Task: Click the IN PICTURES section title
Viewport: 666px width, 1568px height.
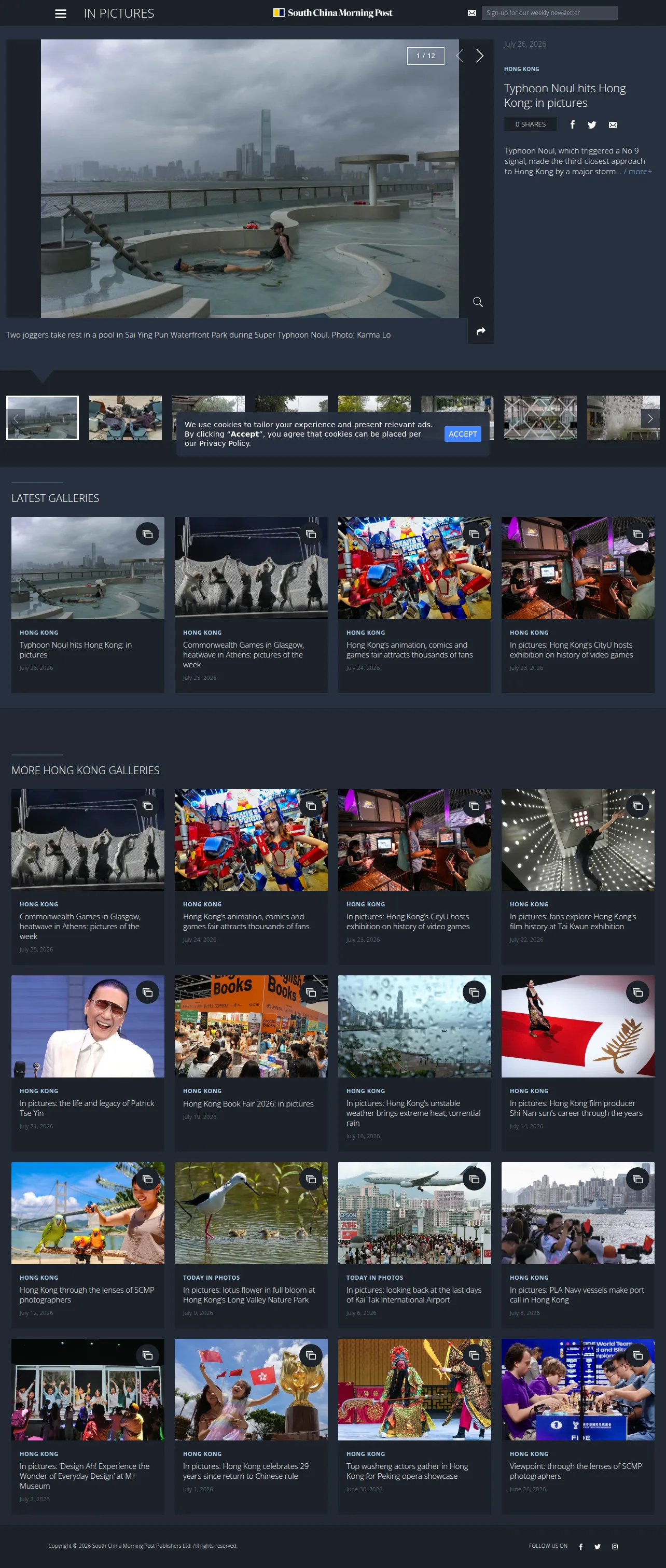Action: tap(119, 13)
